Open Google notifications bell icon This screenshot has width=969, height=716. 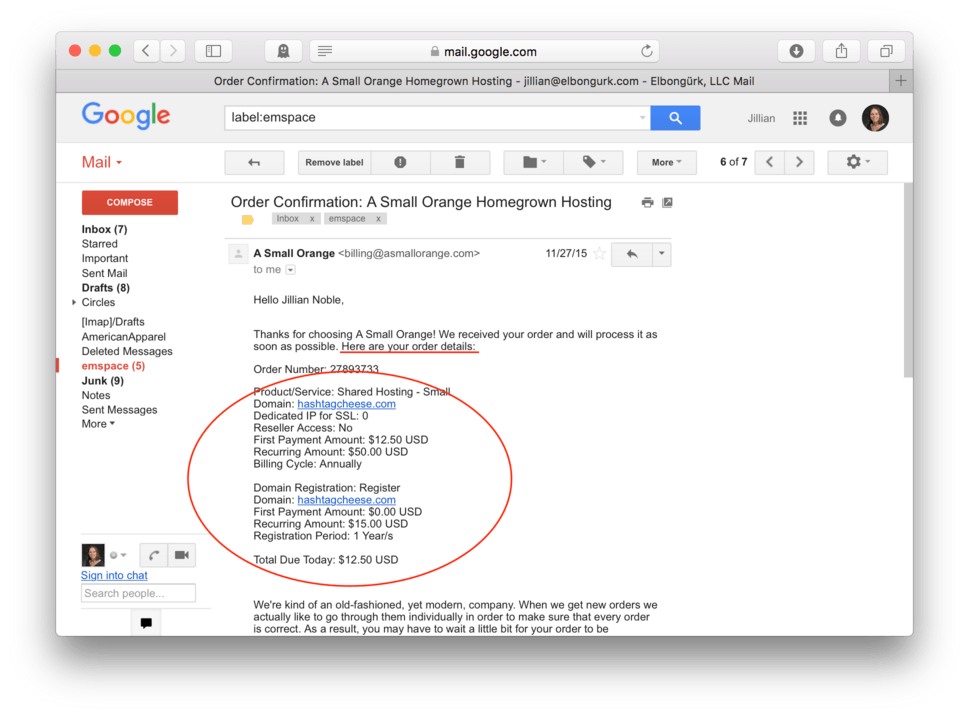tap(837, 118)
